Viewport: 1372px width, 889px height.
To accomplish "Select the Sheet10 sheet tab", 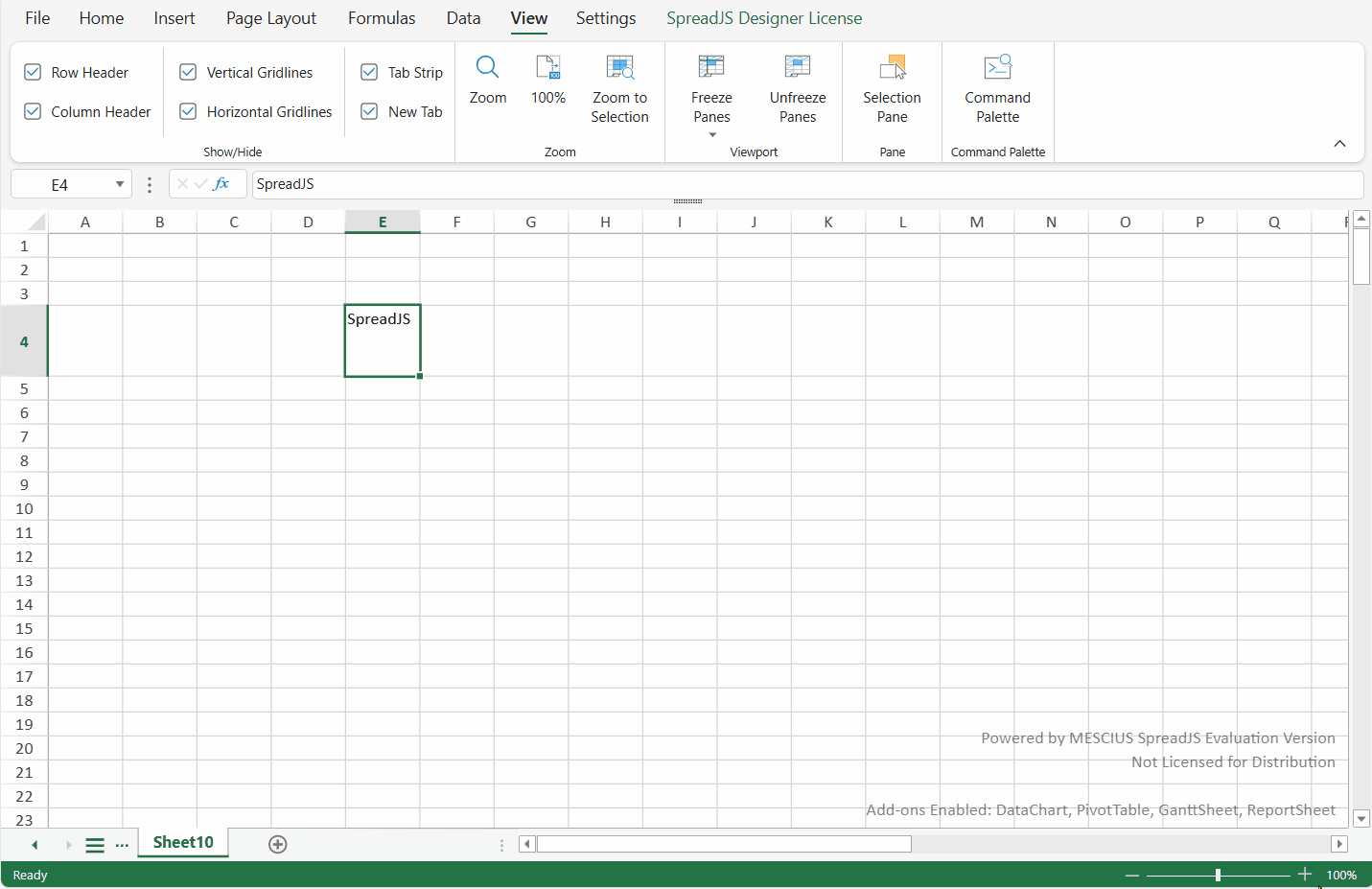I will (x=183, y=842).
